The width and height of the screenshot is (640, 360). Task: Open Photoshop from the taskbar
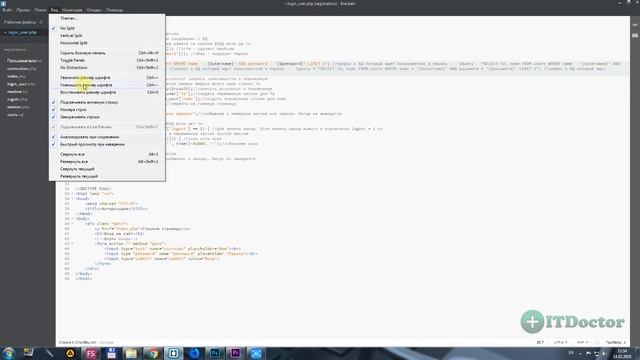215,353
